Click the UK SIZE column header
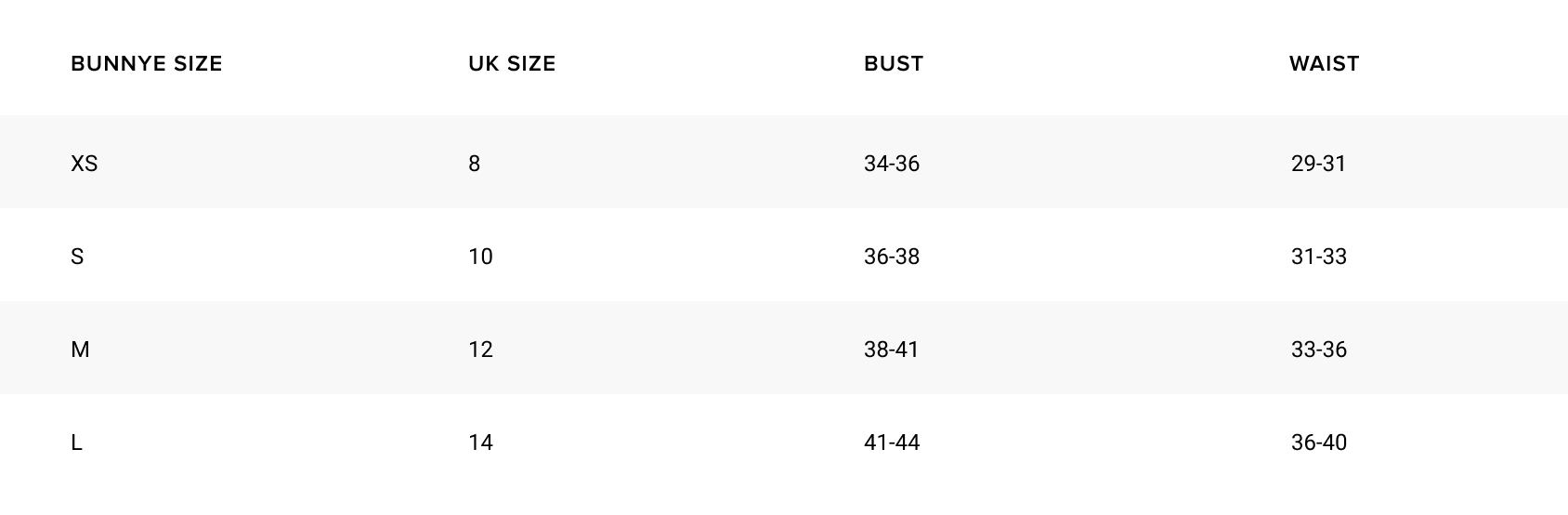 point(512,64)
